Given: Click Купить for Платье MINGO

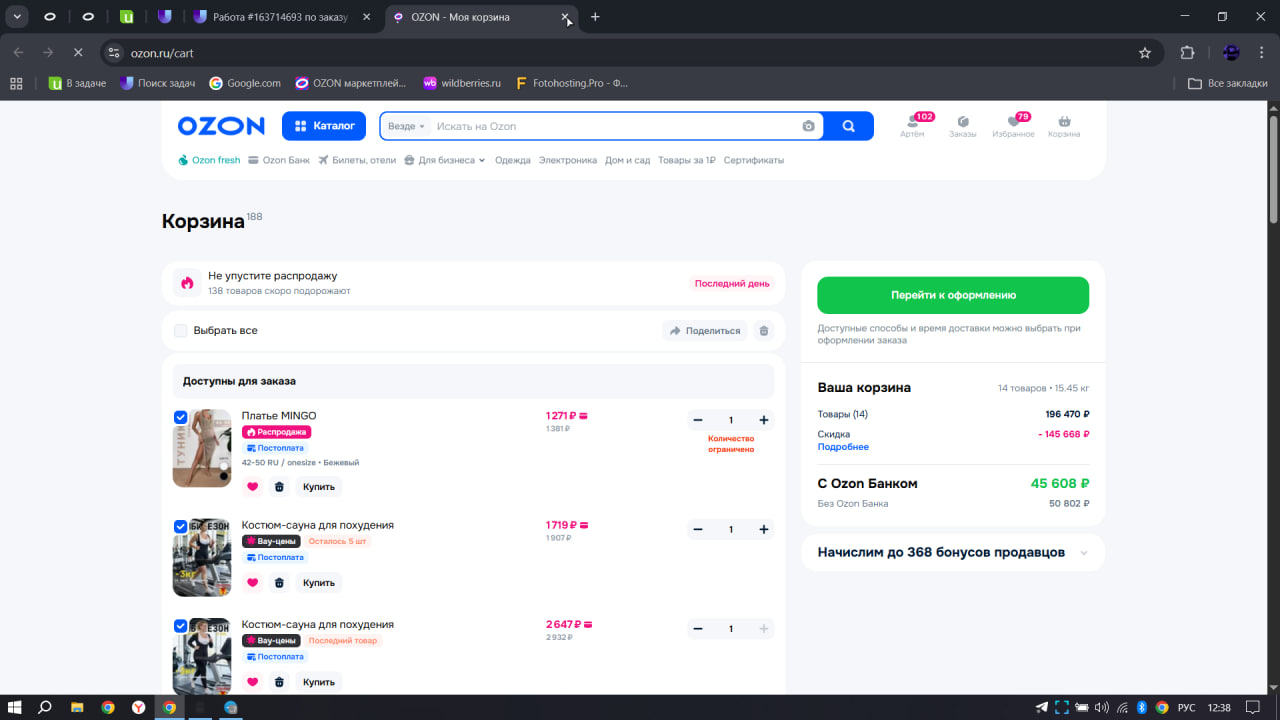Looking at the screenshot, I should (x=319, y=487).
